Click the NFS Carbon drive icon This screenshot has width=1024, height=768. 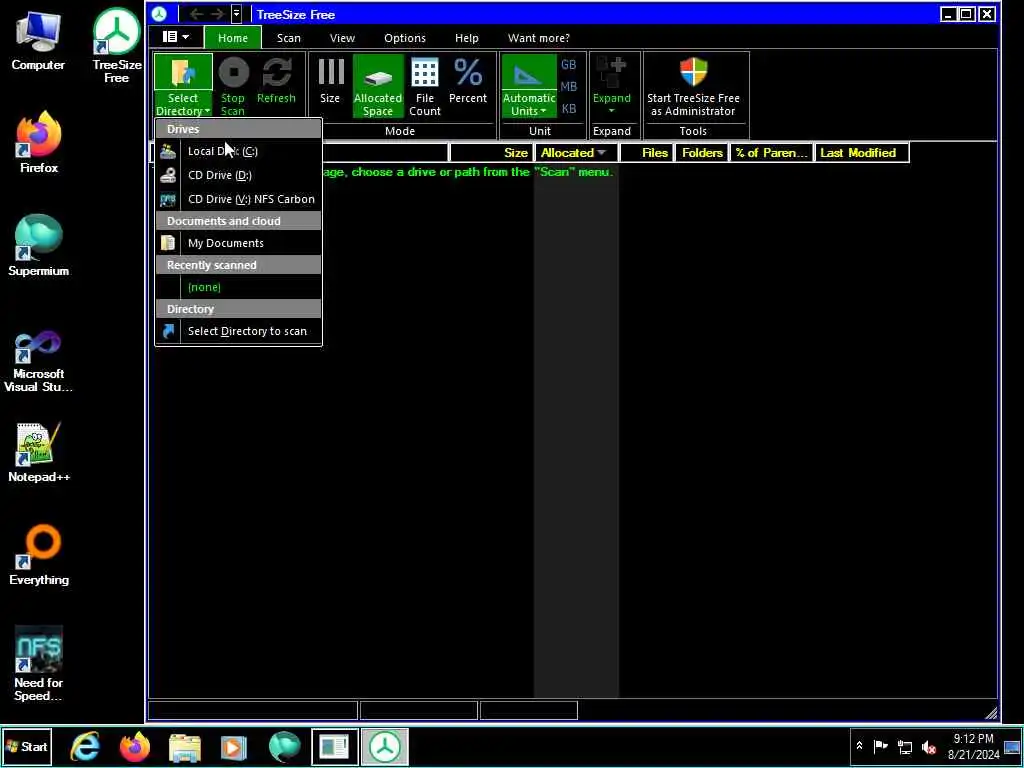pyautogui.click(x=168, y=199)
